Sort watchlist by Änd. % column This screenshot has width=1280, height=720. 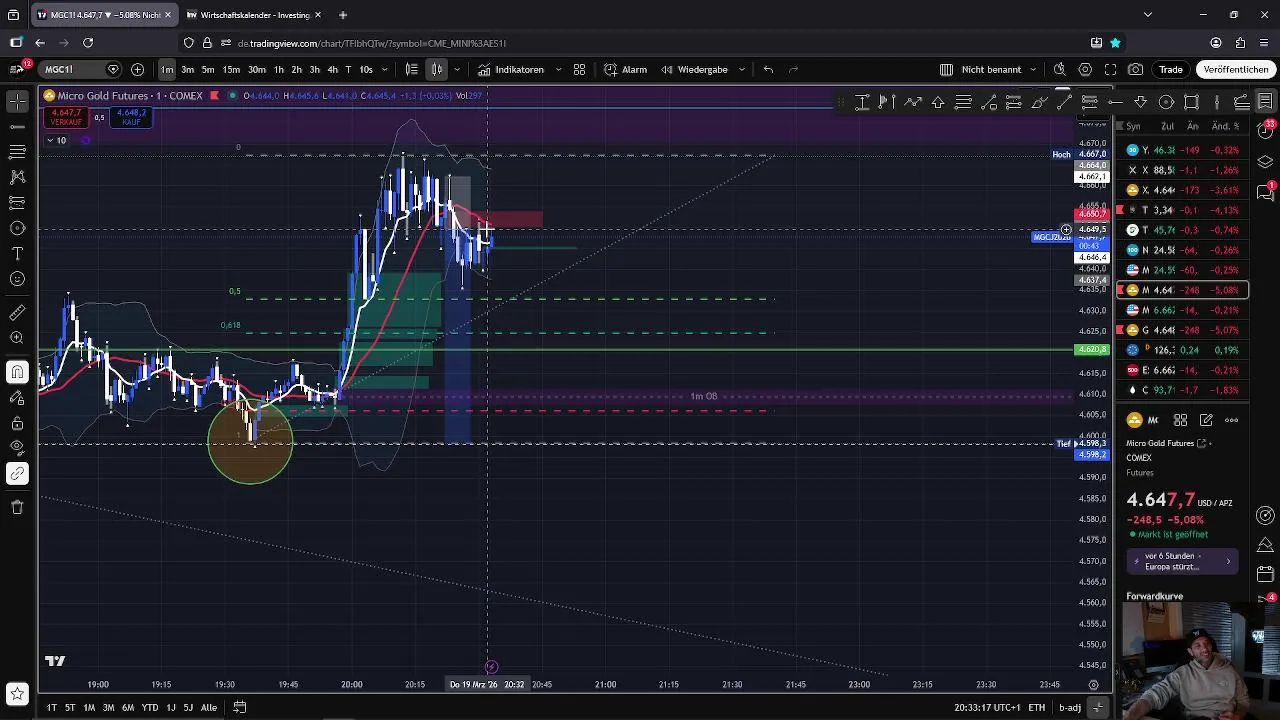pyautogui.click(x=1225, y=126)
